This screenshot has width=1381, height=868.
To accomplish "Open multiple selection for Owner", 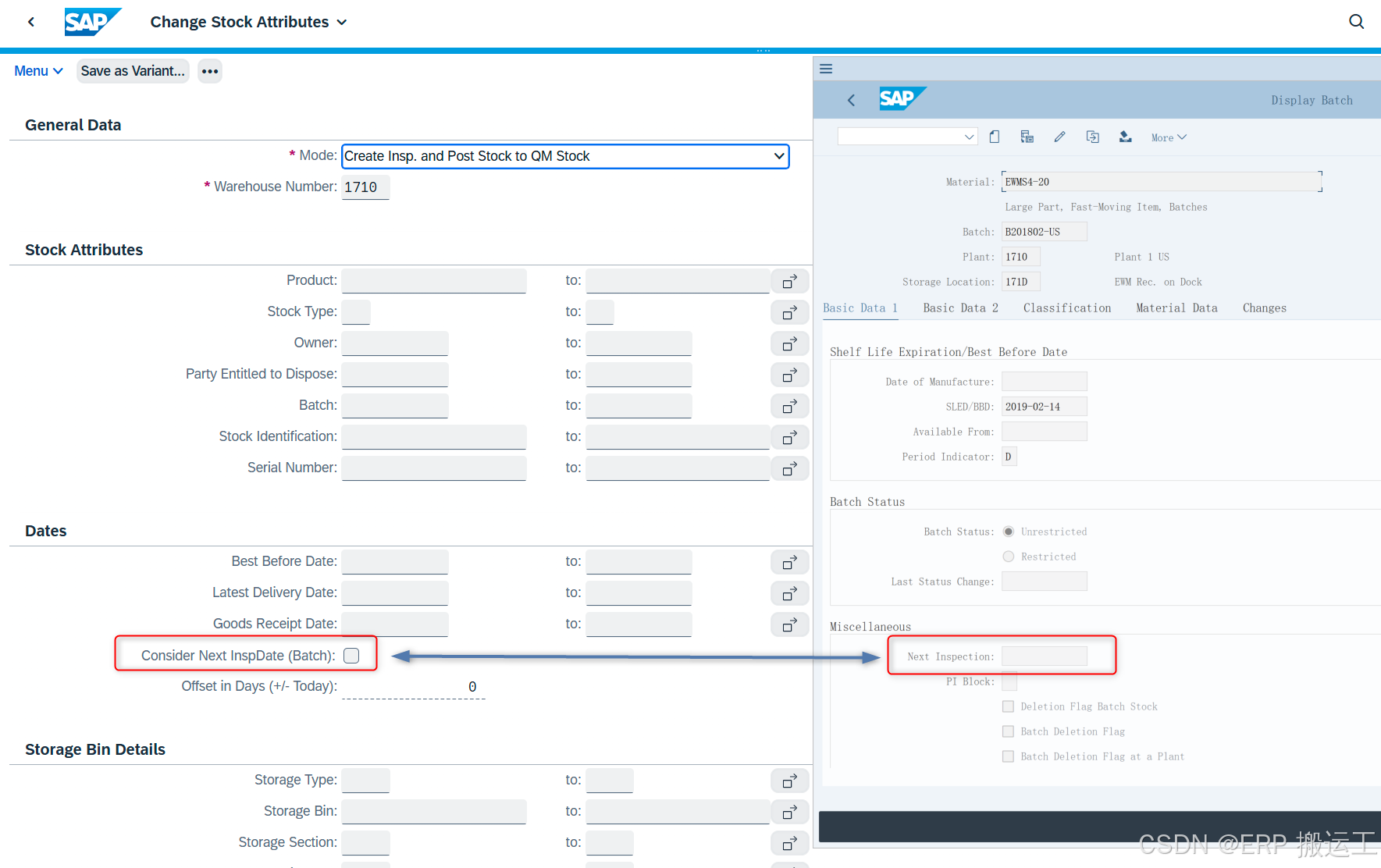I will coord(790,343).
